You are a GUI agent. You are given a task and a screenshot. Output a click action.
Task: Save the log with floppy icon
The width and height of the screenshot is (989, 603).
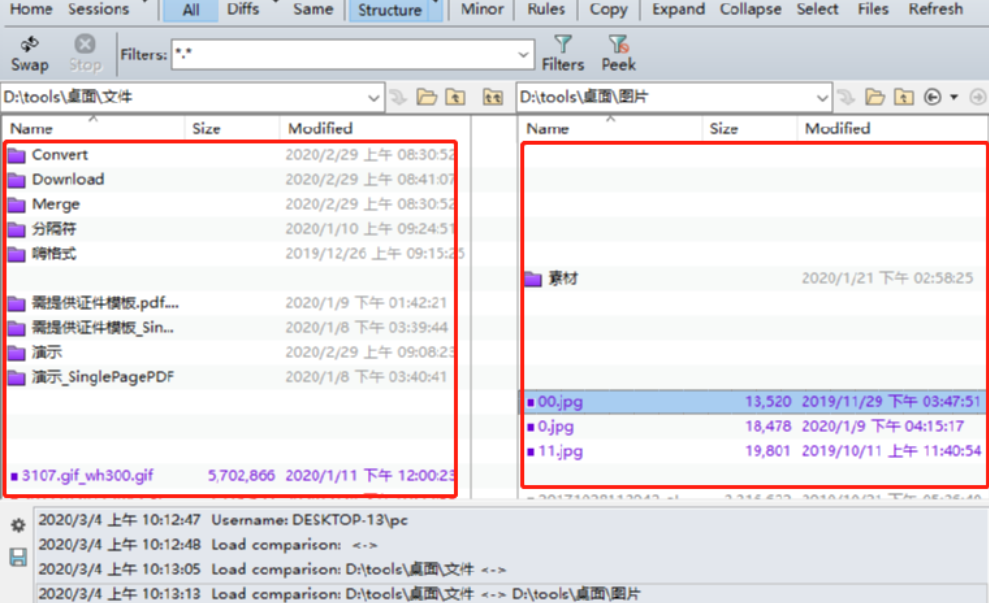click(x=18, y=556)
